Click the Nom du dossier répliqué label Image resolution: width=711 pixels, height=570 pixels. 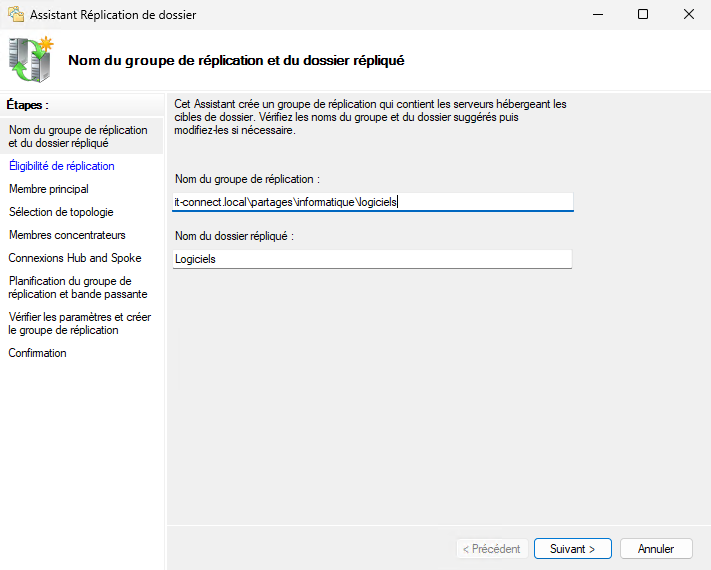pyautogui.click(x=234, y=236)
